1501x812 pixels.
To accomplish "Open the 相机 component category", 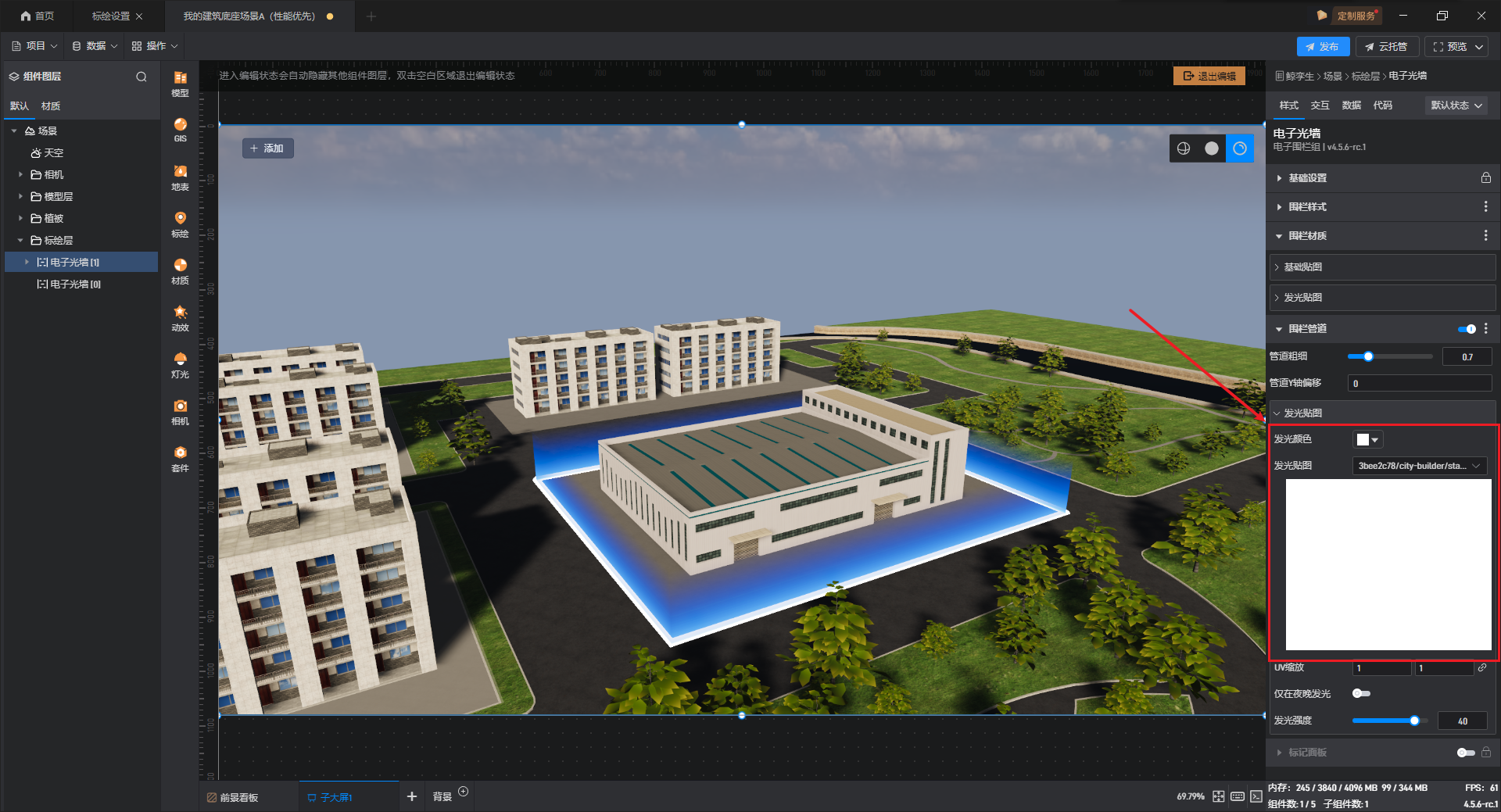I will (x=180, y=412).
